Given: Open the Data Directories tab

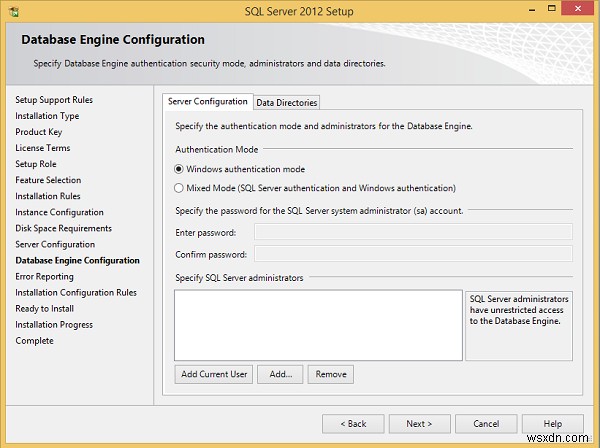Looking at the screenshot, I should [x=287, y=103].
